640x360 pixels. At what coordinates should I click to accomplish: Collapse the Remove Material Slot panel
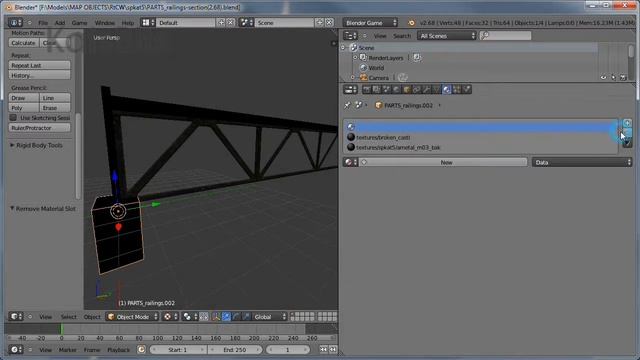coord(12,208)
